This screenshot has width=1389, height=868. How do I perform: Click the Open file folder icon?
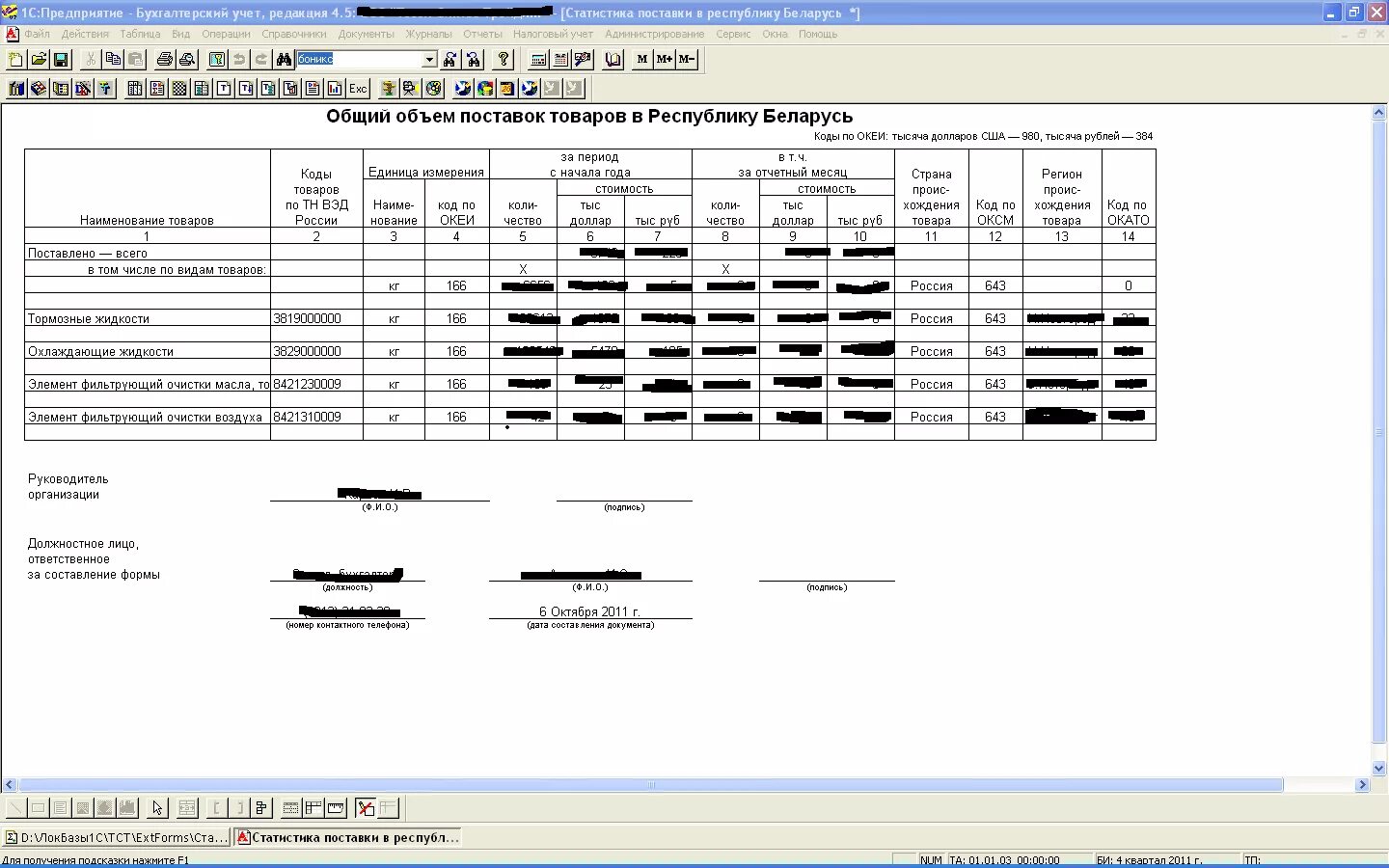coord(39,59)
